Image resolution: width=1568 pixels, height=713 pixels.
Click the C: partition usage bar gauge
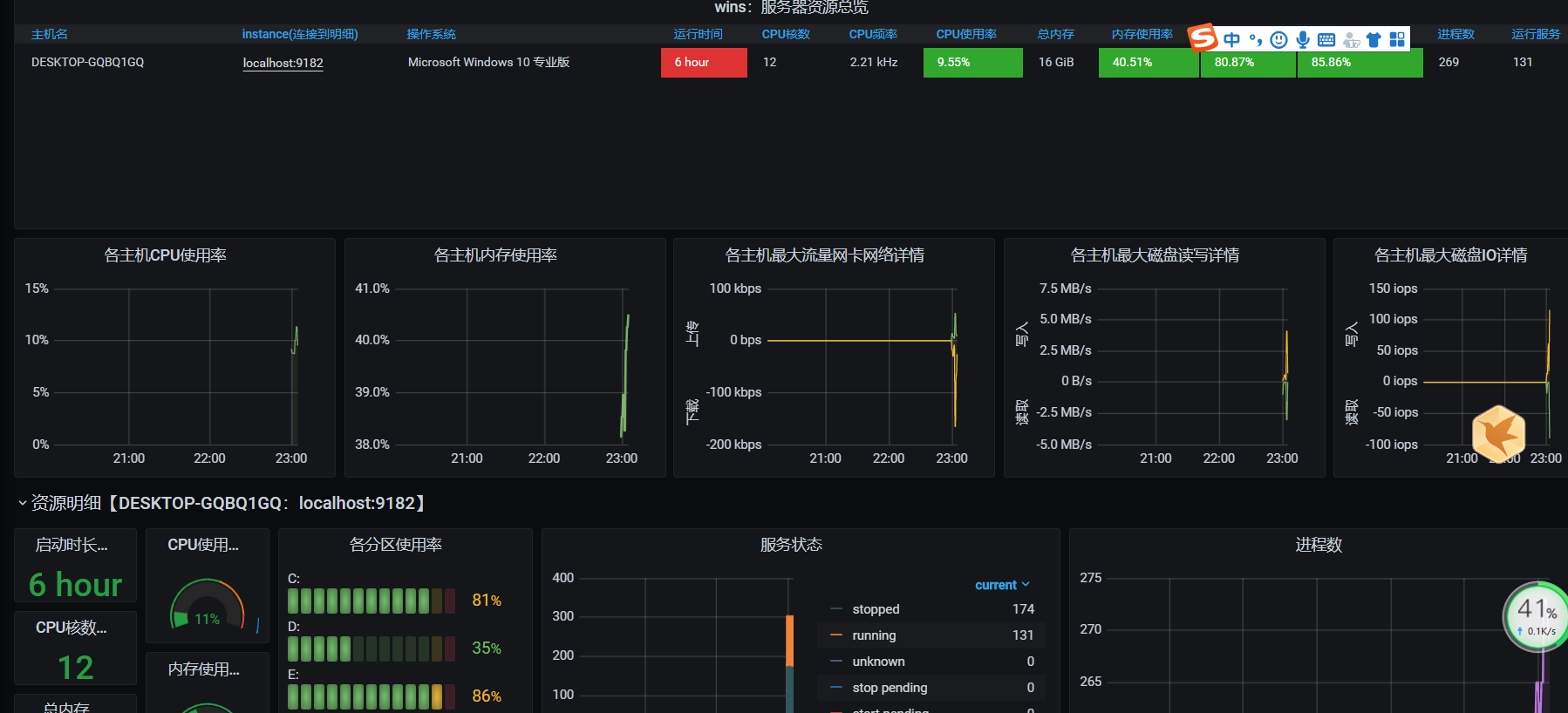[372, 601]
